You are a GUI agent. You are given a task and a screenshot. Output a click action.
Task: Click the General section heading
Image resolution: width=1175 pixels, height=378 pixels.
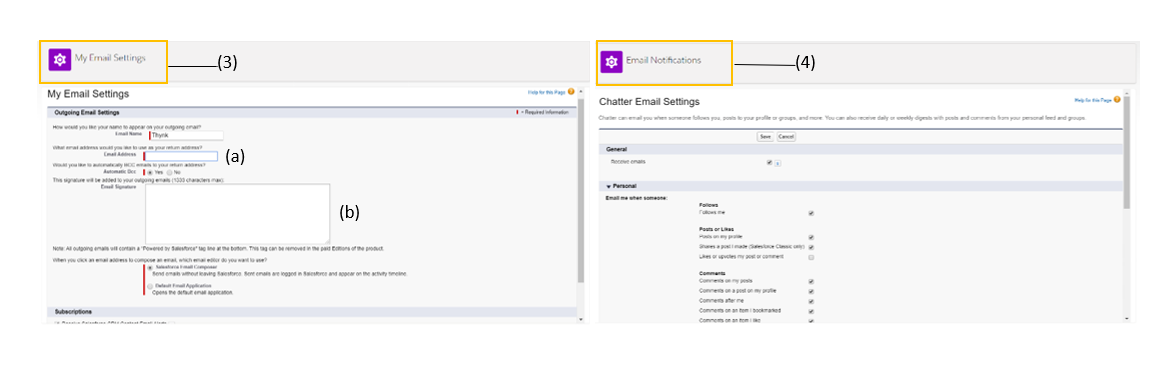617,149
